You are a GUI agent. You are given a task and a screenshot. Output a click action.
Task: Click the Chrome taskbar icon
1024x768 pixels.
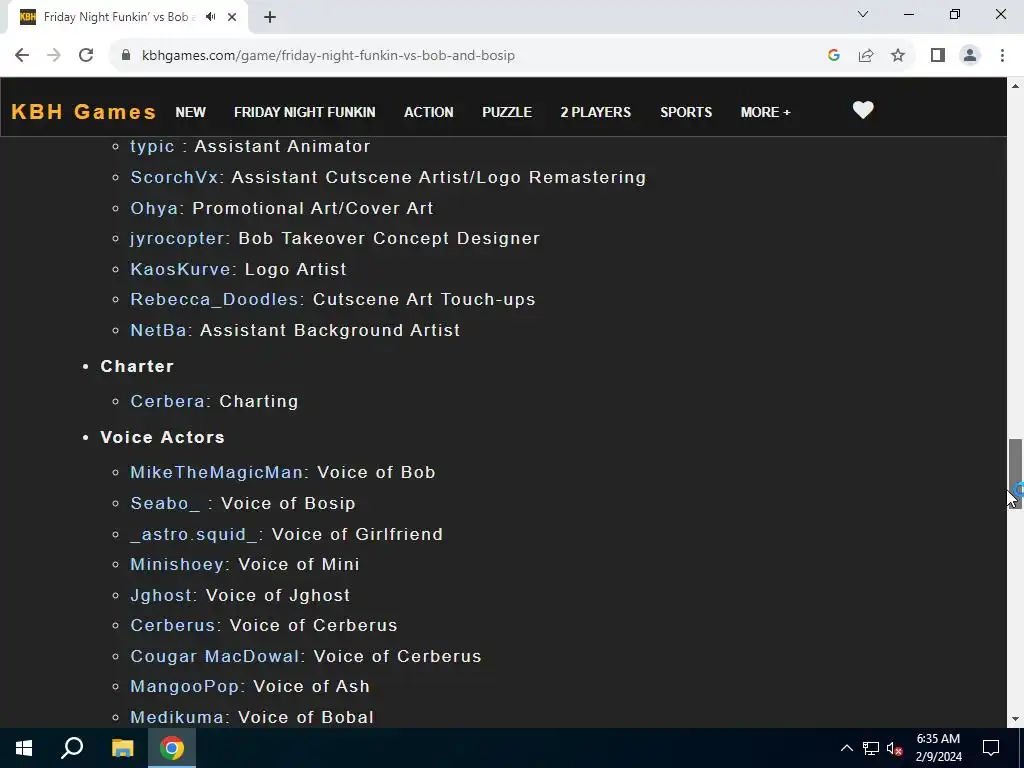pos(172,748)
